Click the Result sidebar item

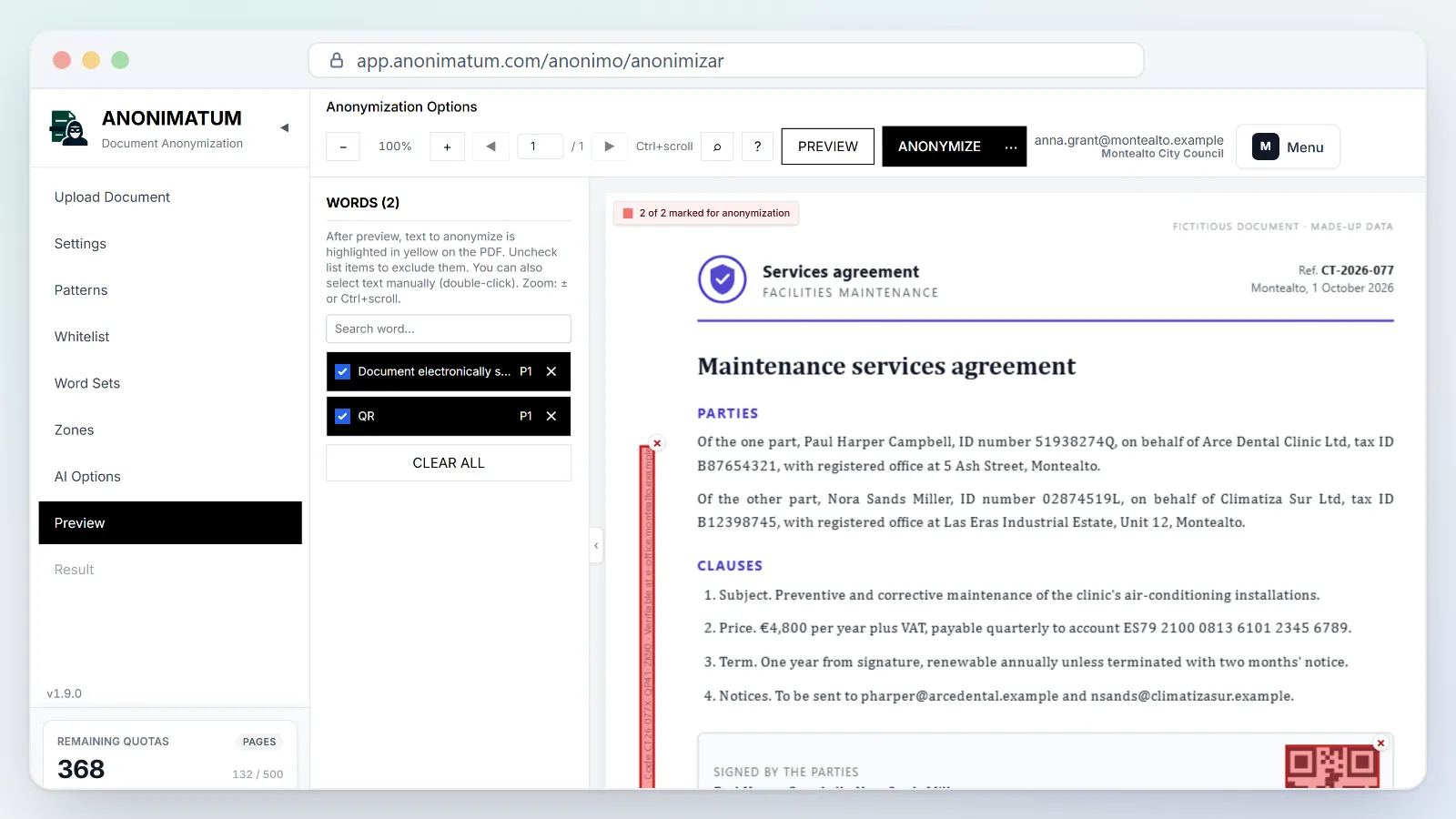pos(170,570)
